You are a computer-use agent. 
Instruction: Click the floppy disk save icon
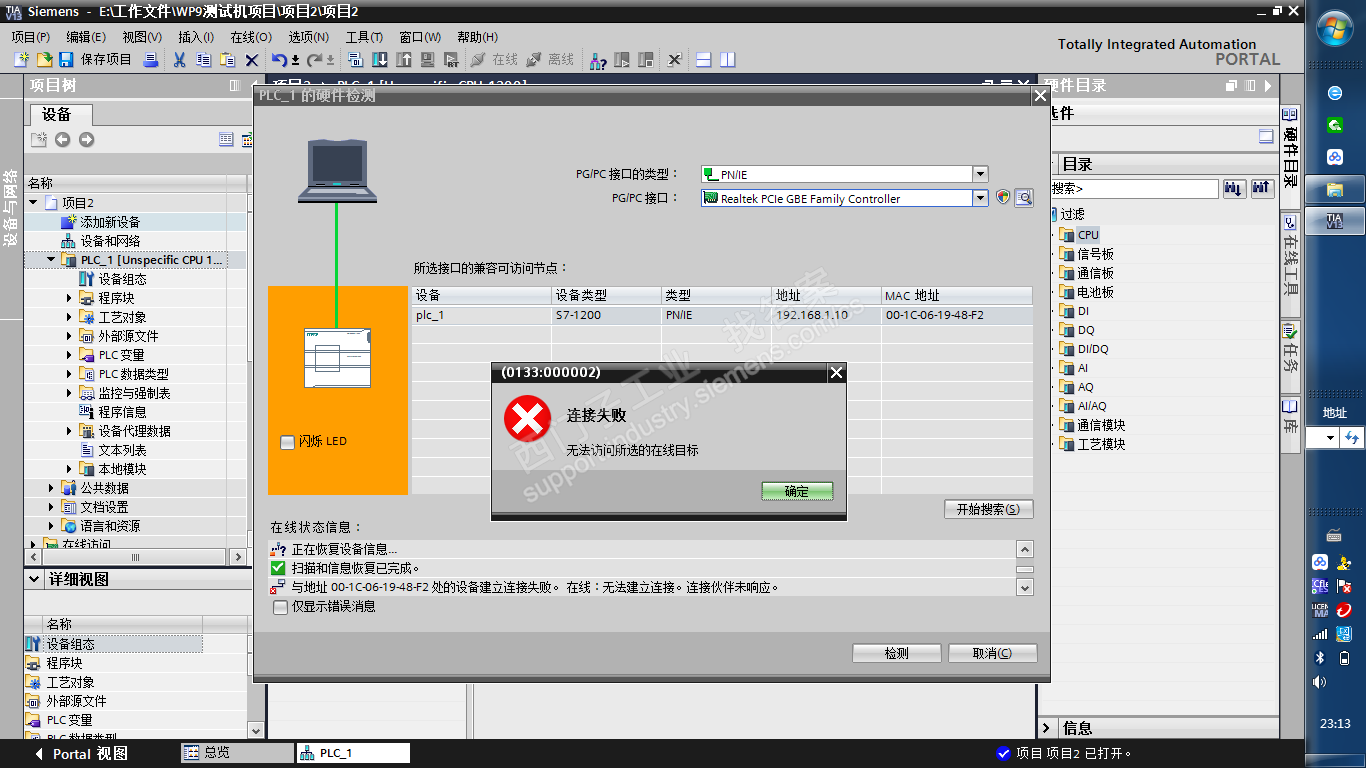[66, 60]
